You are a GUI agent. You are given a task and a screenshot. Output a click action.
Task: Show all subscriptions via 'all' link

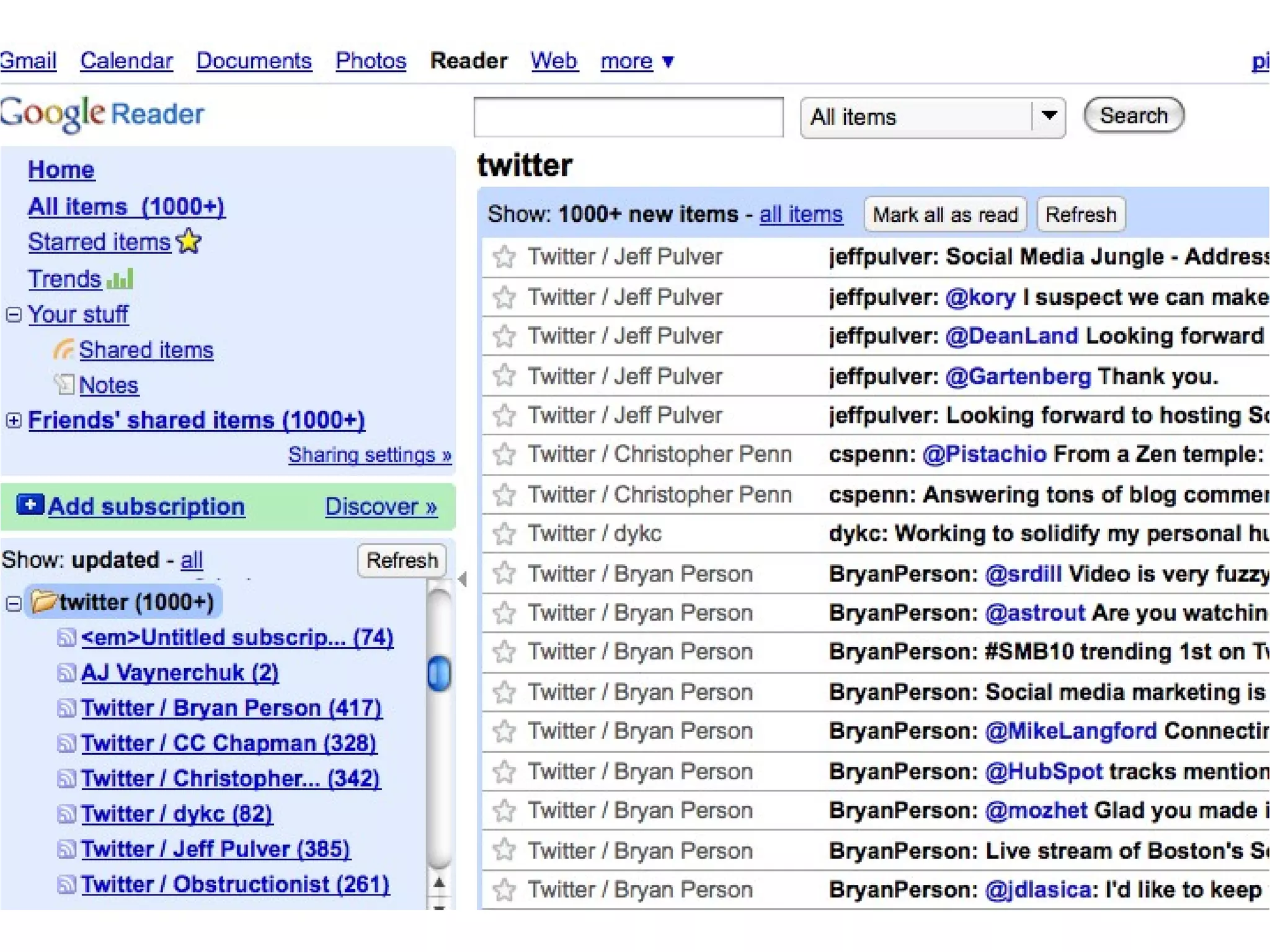[x=192, y=560]
